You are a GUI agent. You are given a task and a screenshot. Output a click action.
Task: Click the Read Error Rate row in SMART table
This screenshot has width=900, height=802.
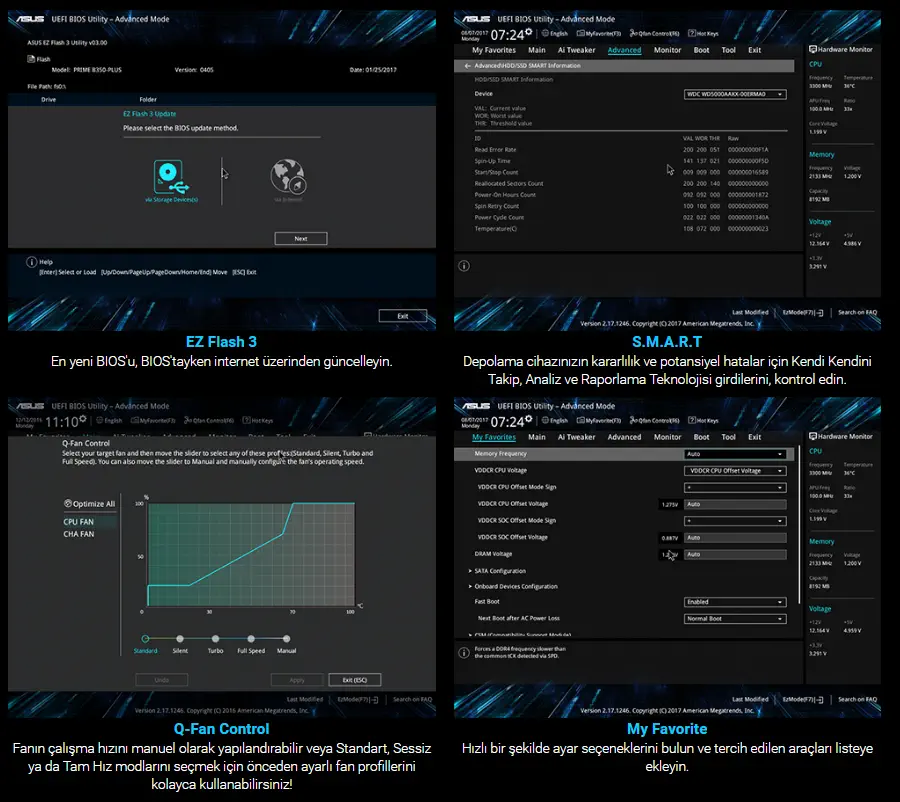tap(622, 150)
